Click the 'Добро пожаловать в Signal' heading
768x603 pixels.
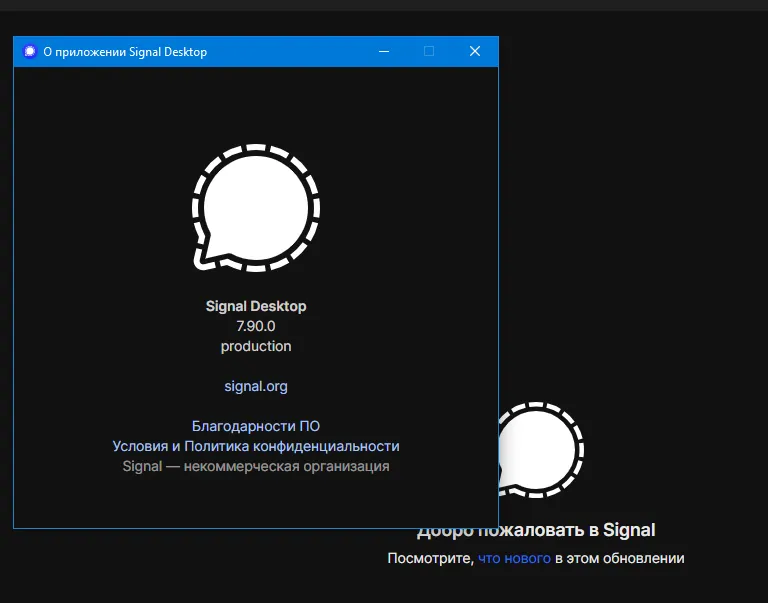[x=536, y=530]
